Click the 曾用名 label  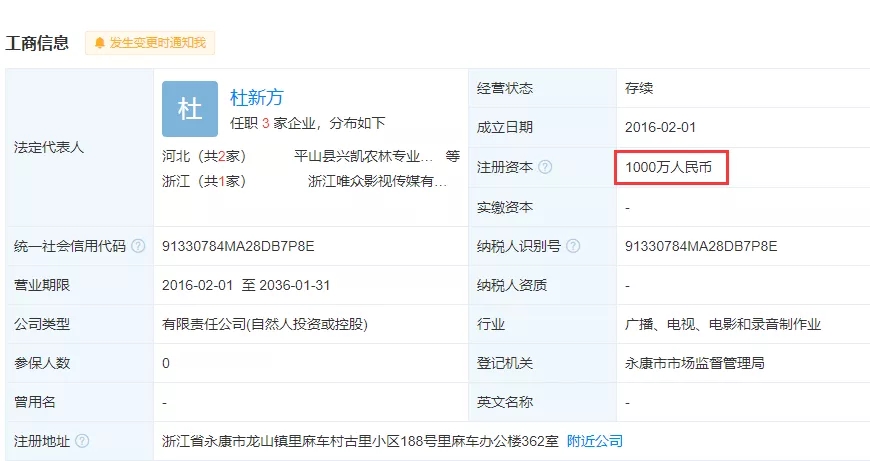click(35, 402)
